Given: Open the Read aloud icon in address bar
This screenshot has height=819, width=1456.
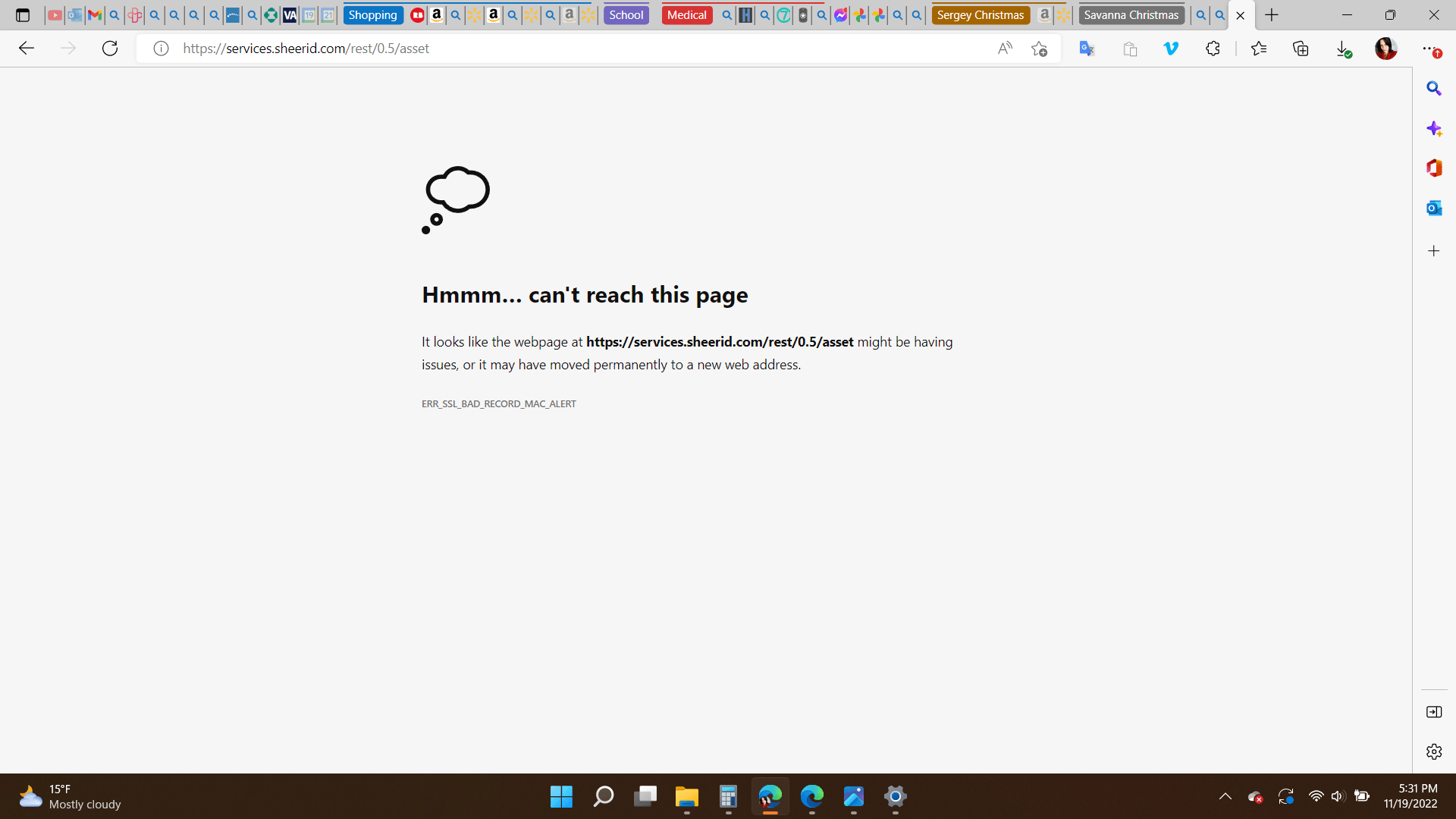Looking at the screenshot, I should pos(1005,49).
